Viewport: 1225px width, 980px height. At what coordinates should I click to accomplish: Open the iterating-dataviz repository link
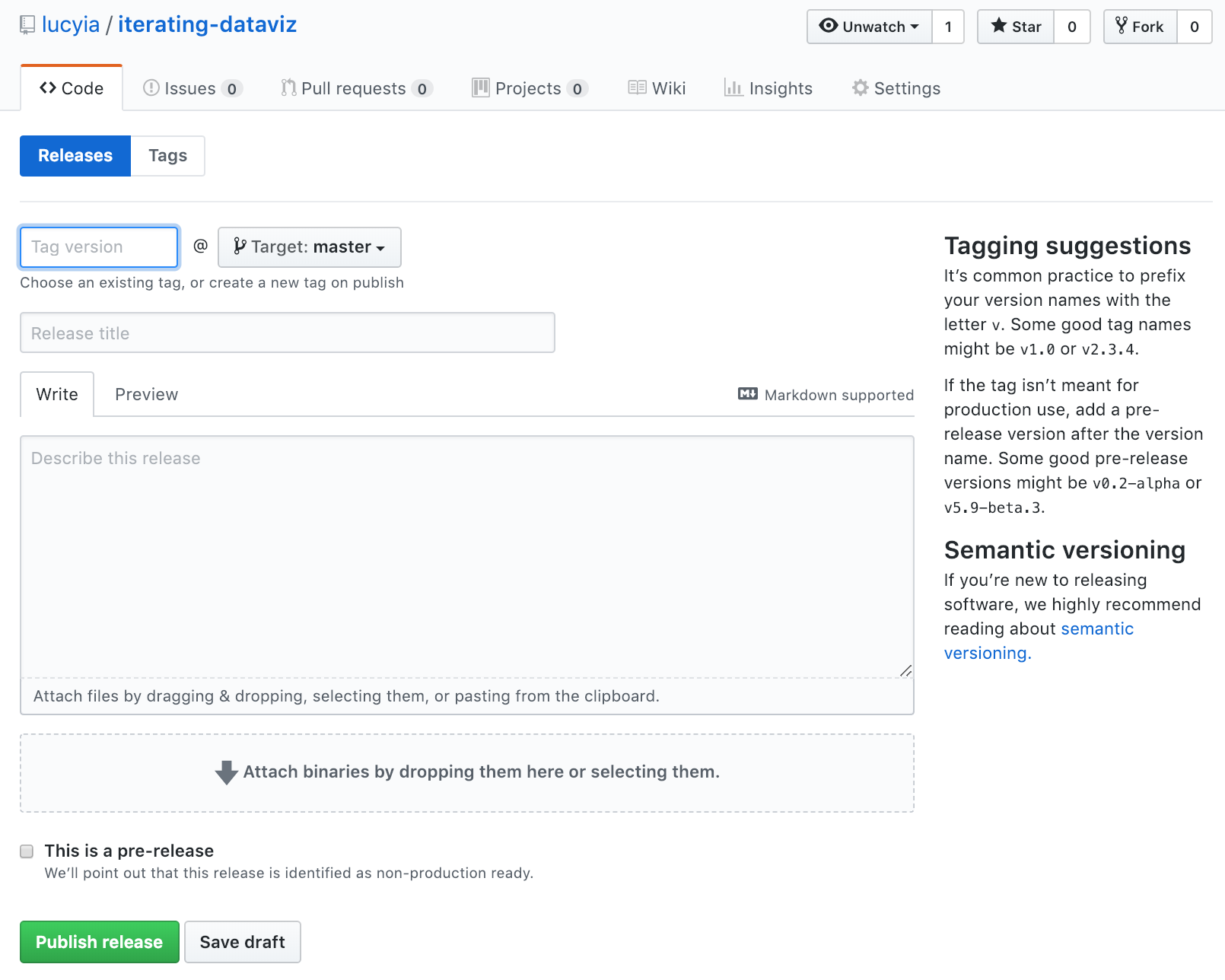pos(207,24)
